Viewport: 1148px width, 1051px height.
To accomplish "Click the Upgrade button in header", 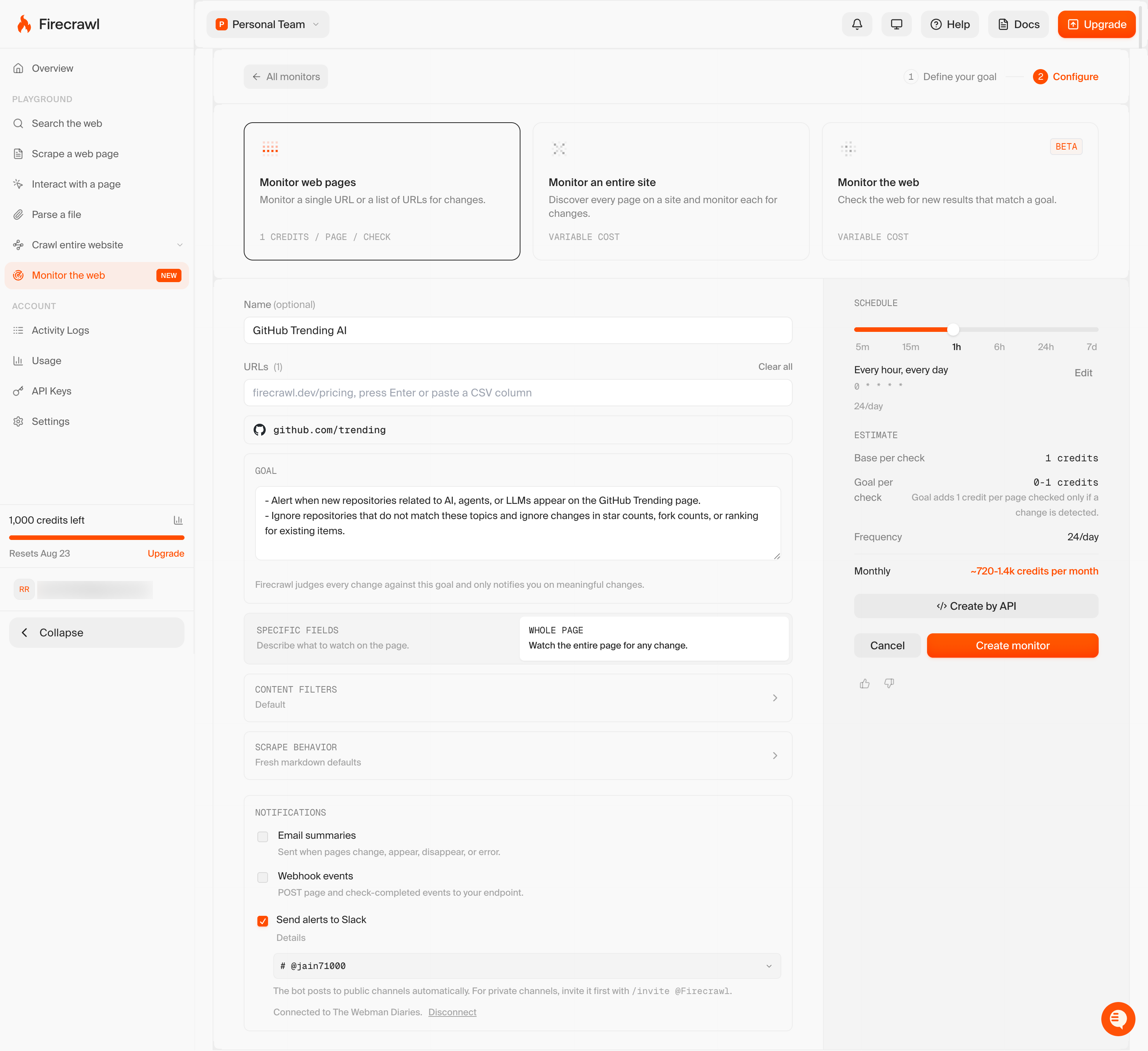I will pos(1096,25).
